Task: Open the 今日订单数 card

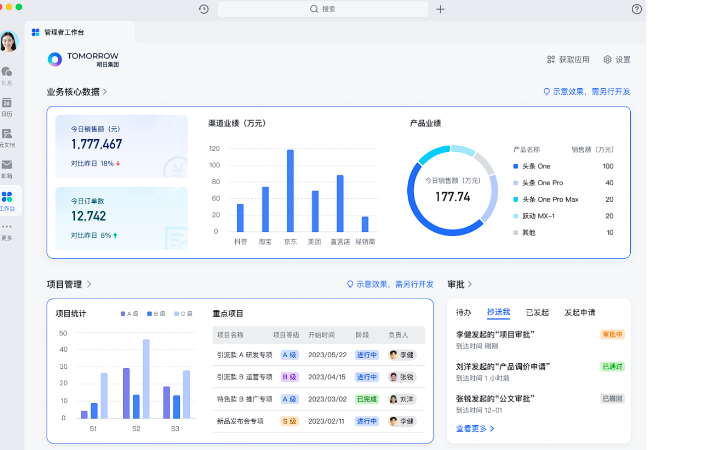Action: (x=122, y=219)
